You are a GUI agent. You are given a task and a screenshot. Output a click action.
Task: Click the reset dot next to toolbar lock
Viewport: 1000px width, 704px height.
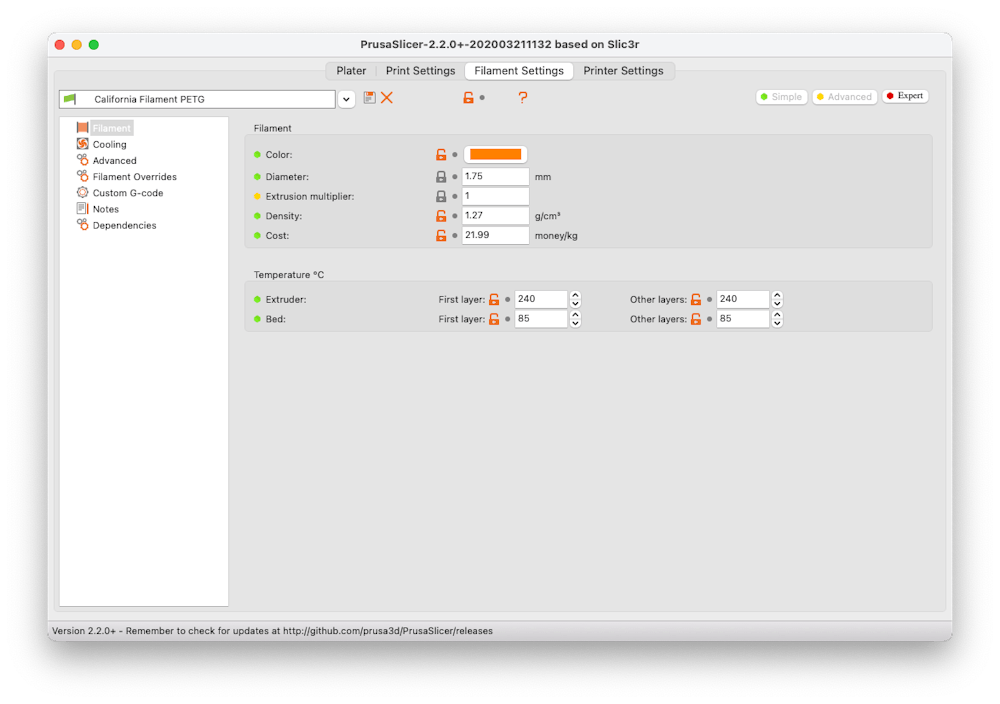point(482,98)
